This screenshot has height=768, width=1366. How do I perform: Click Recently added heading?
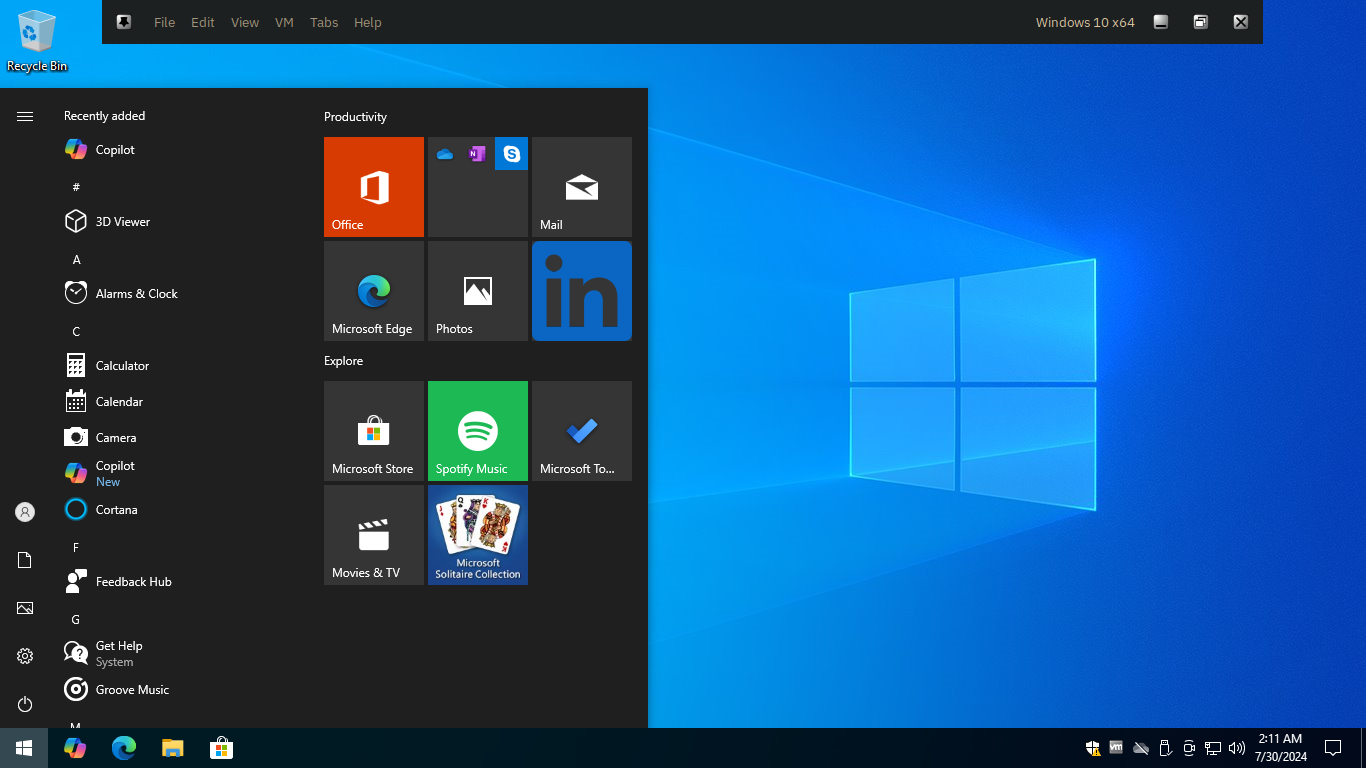[104, 116]
